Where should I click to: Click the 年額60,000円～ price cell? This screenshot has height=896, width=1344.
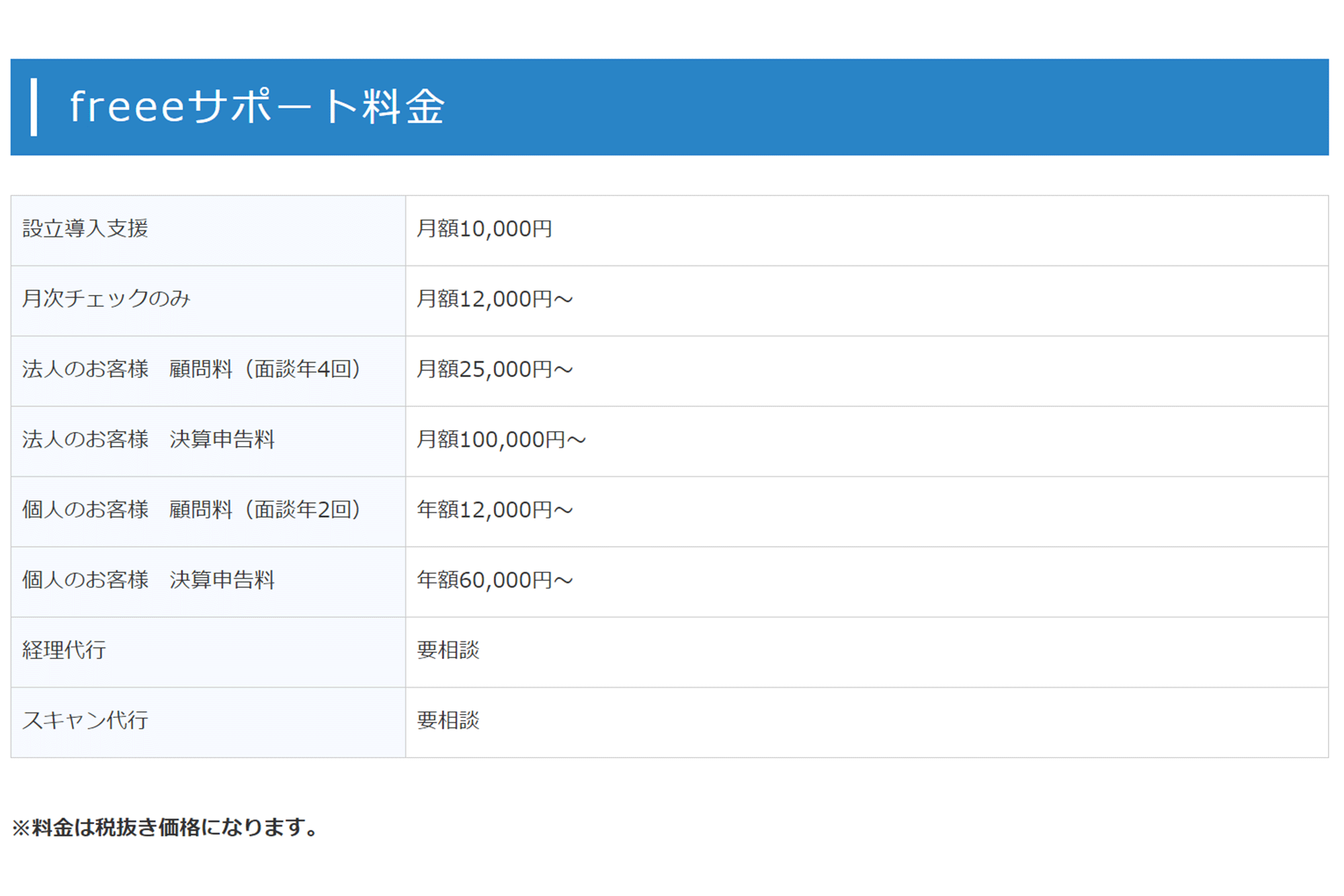click(495, 580)
